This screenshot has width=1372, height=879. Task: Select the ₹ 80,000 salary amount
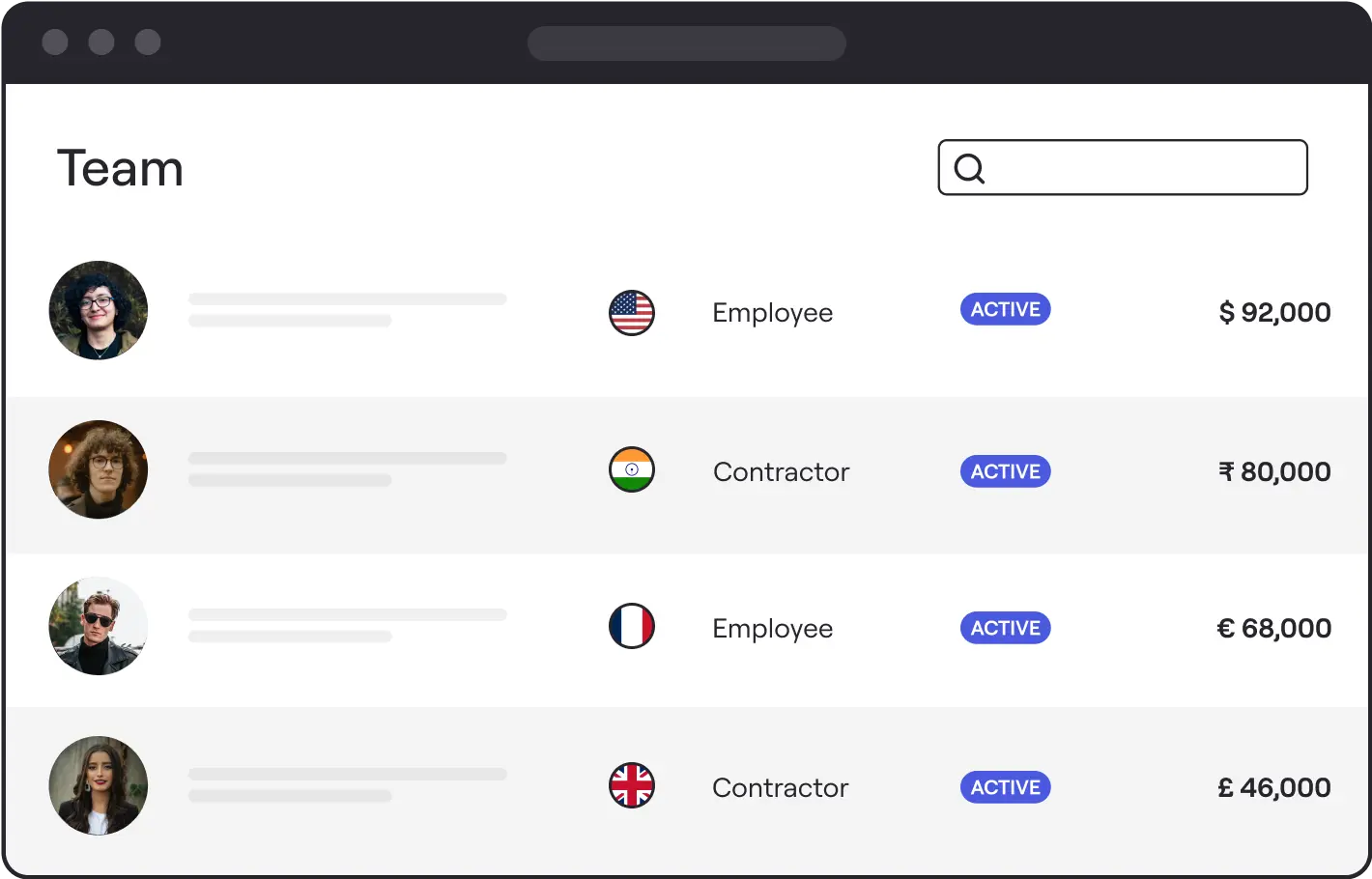tap(1274, 471)
